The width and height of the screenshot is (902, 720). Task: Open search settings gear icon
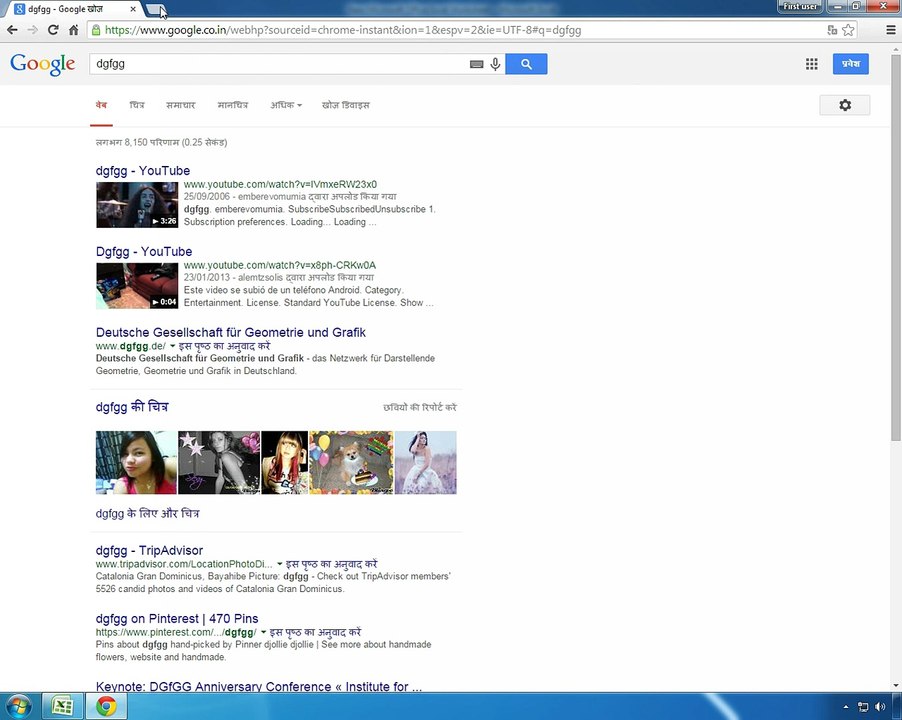[x=844, y=105]
